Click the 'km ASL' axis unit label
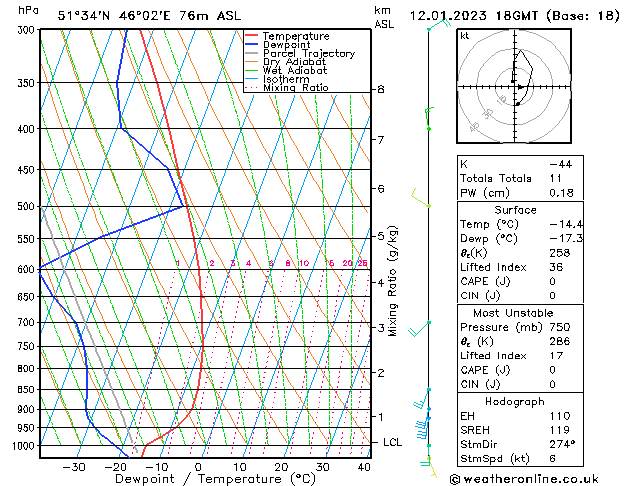 pos(384,17)
